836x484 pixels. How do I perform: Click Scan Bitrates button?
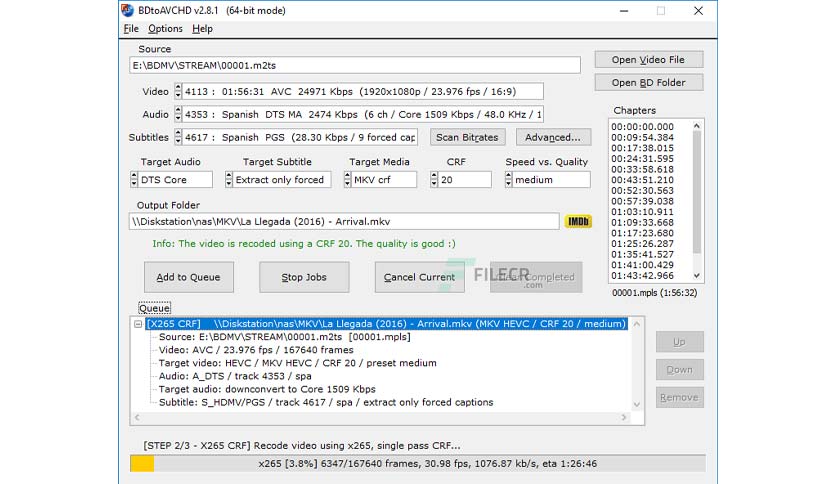point(467,138)
